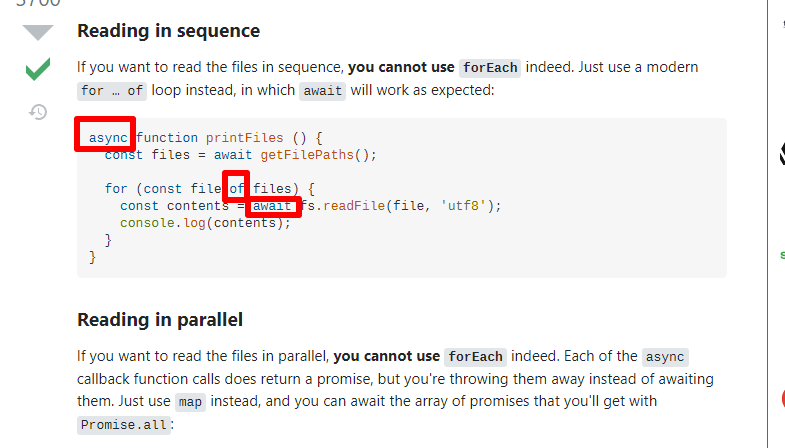
Task: Click the inline 'Promise.all' code snippet
Action: coord(124,425)
